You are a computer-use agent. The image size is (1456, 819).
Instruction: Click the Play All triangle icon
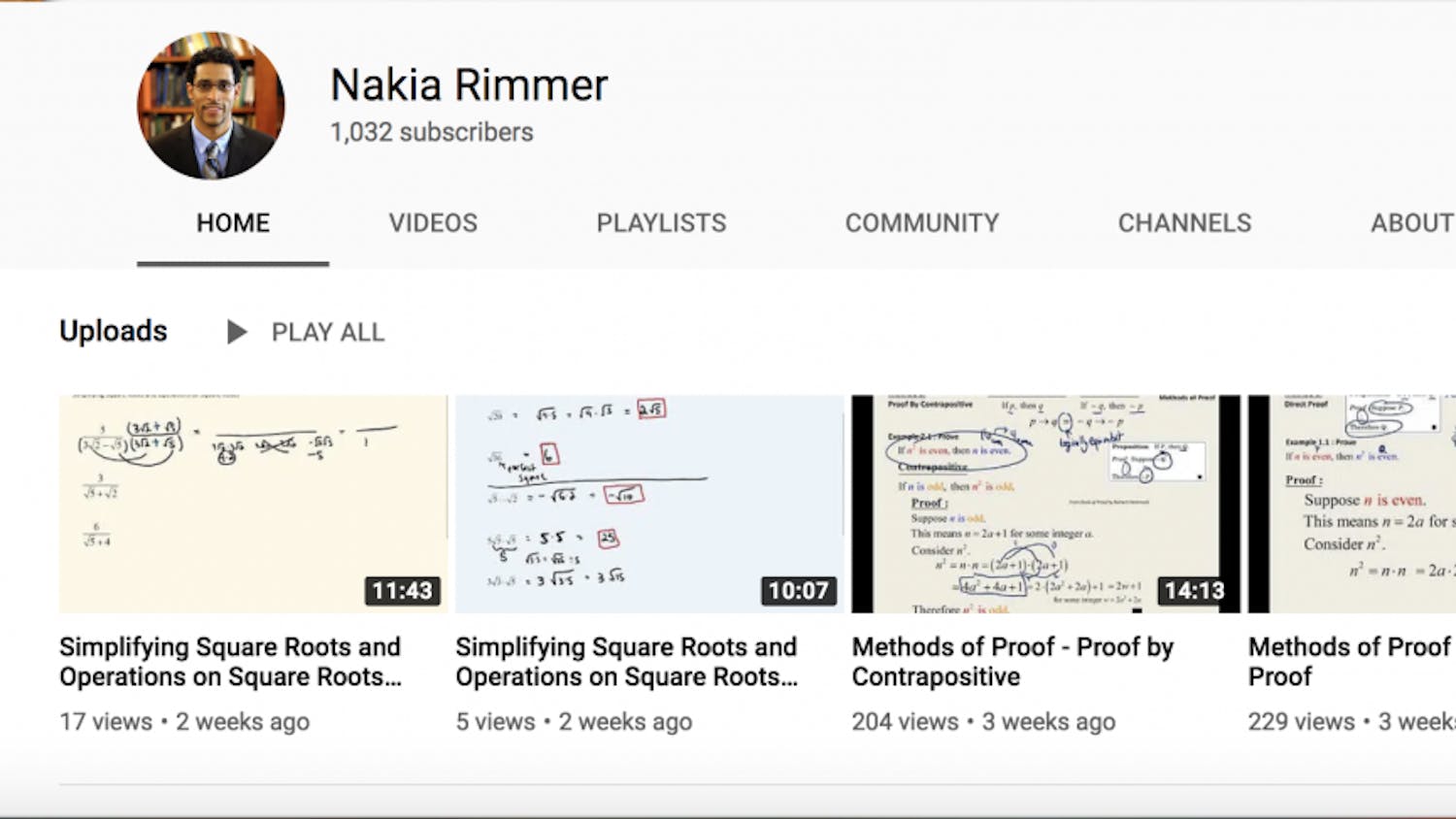pyautogui.click(x=236, y=333)
